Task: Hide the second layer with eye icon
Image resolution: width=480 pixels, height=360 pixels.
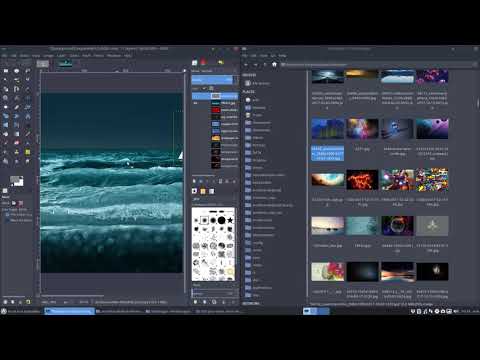Action: pyautogui.click(x=195, y=103)
